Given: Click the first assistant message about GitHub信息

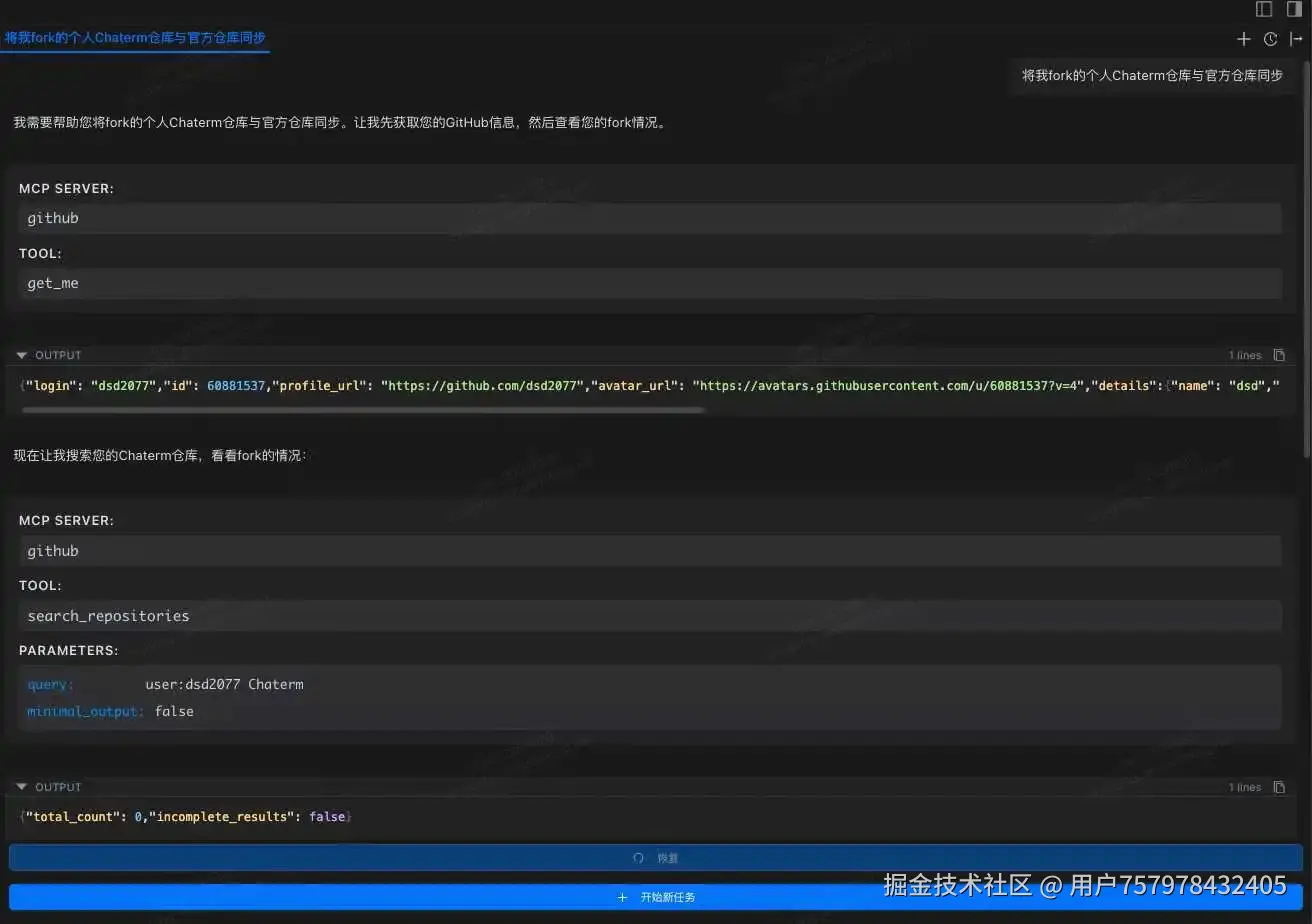Looking at the screenshot, I should pyautogui.click(x=339, y=123).
